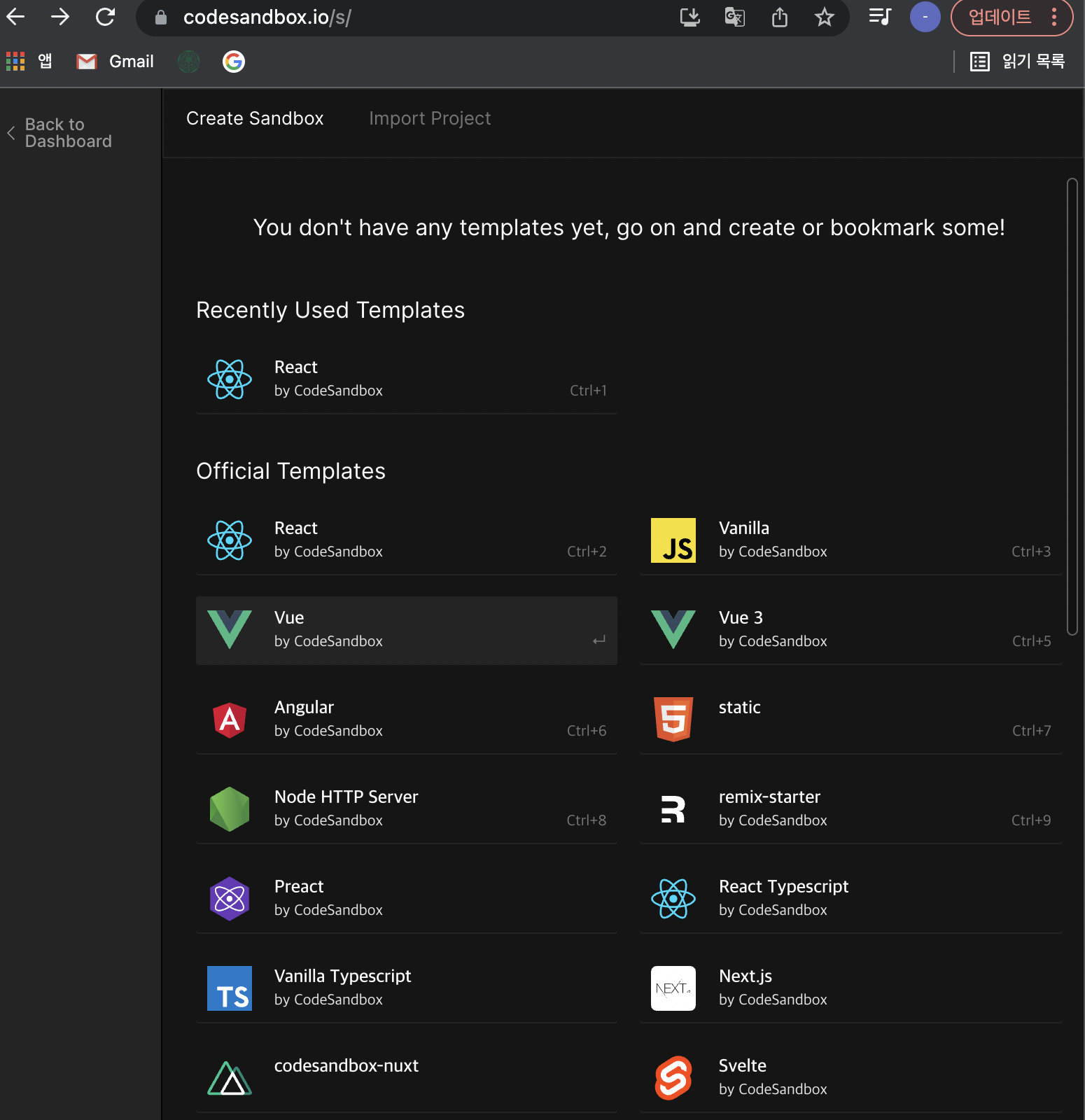Click the browser forward arrow
Viewport: 1085px width, 1120px height.
[x=60, y=17]
